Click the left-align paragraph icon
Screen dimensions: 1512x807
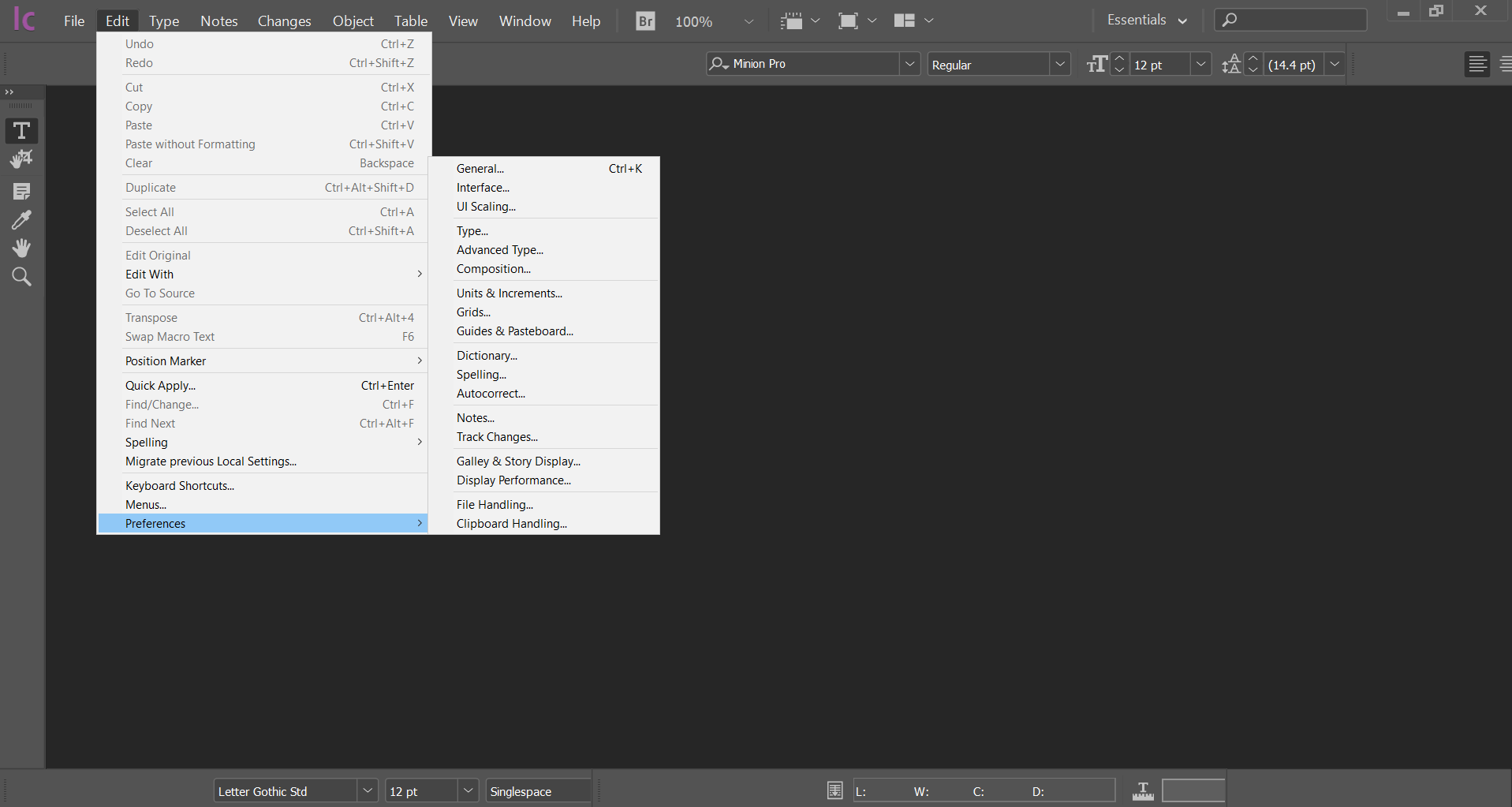point(1477,65)
